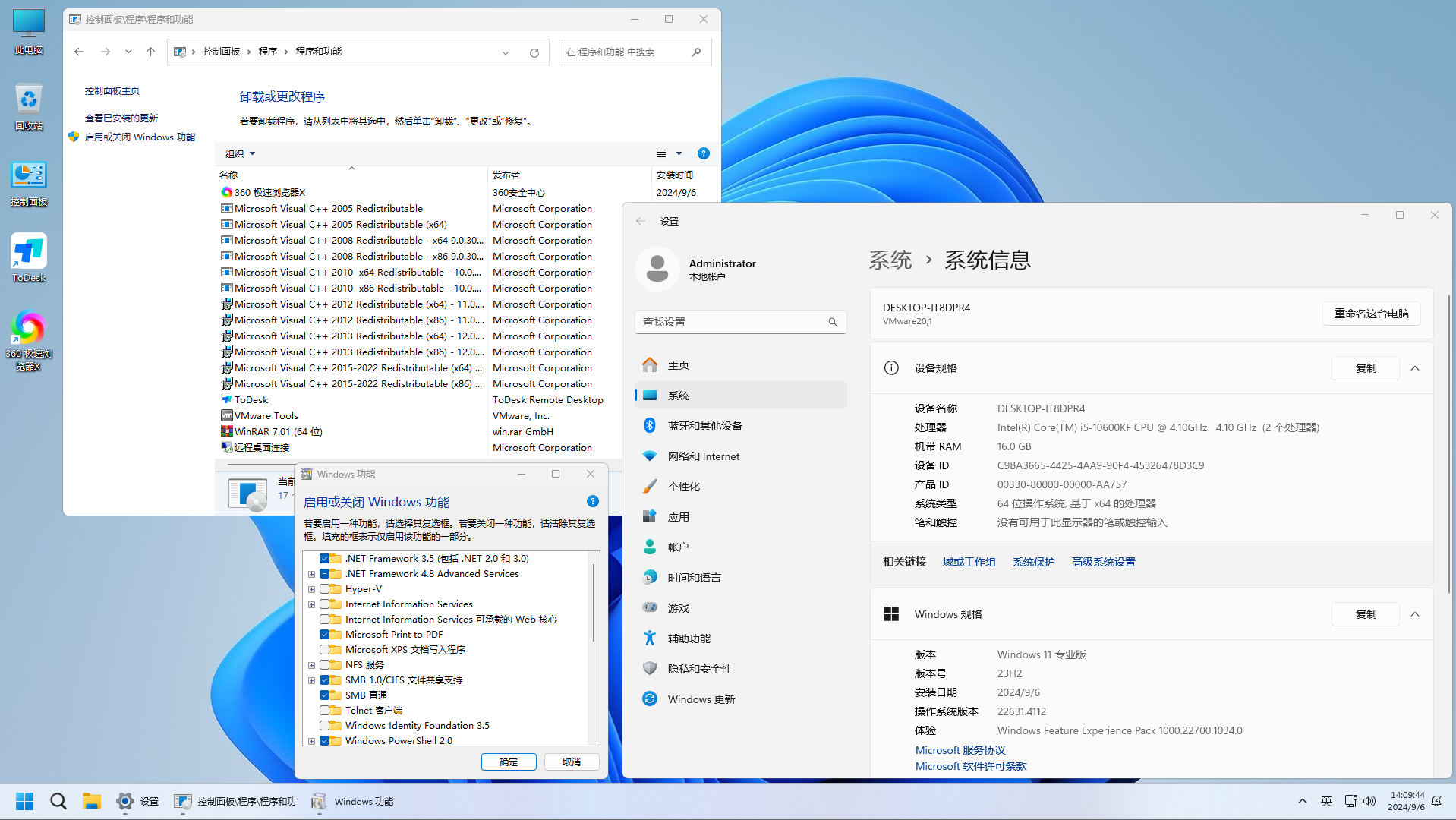Click 取消 in Windows 功能 dialog
The width and height of the screenshot is (1456, 820).
point(572,762)
